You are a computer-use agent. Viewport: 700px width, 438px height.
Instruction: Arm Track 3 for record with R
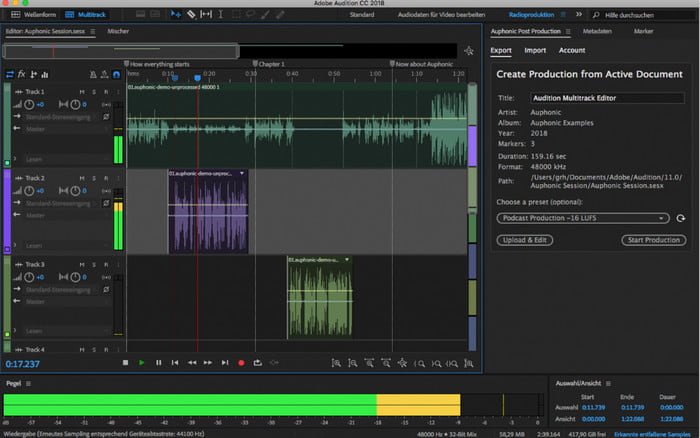pyautogui.click(x=106, y=264)
